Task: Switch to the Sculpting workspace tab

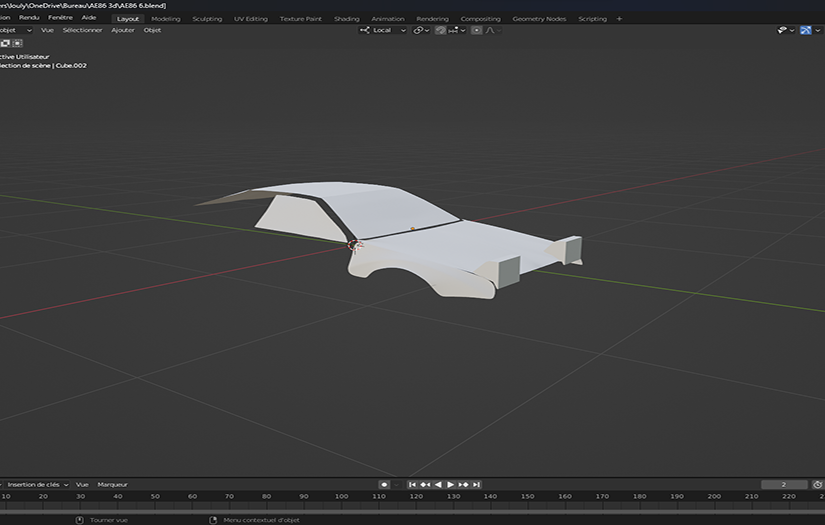Action: coord(207,18)
